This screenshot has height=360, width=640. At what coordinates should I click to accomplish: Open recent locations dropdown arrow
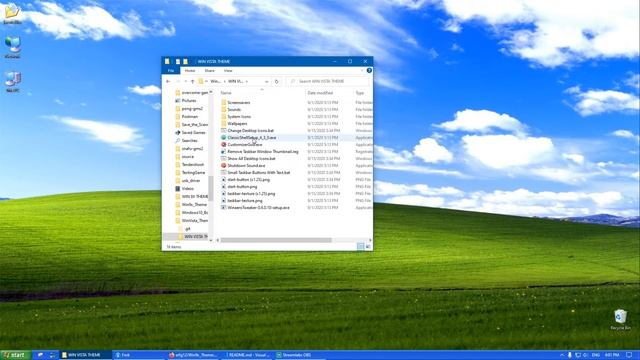[x=185, y=82]
